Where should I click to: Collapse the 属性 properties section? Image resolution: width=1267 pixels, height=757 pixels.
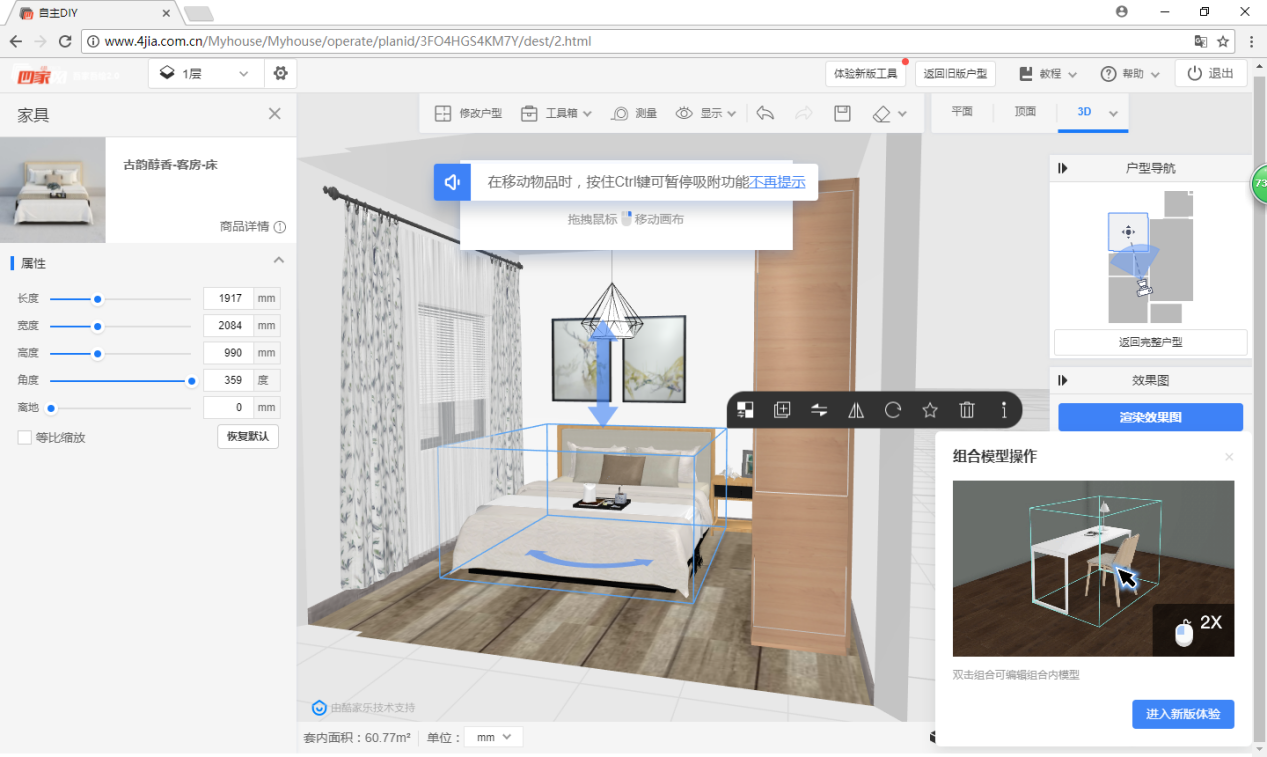(x=279, y=261)
